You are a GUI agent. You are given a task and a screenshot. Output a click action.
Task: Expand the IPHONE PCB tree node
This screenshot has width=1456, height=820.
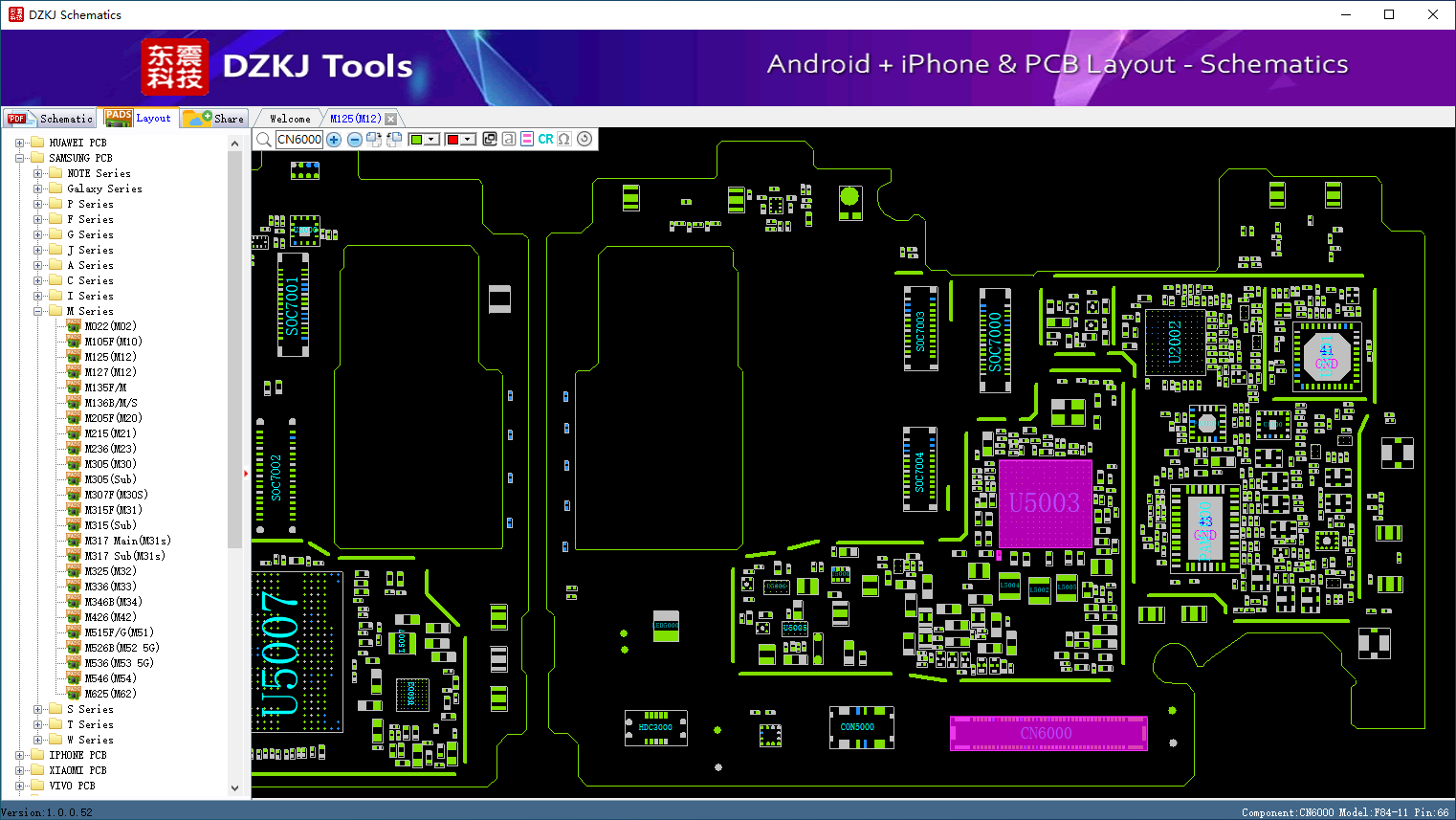pyautogui.click(x=20, y=755)
